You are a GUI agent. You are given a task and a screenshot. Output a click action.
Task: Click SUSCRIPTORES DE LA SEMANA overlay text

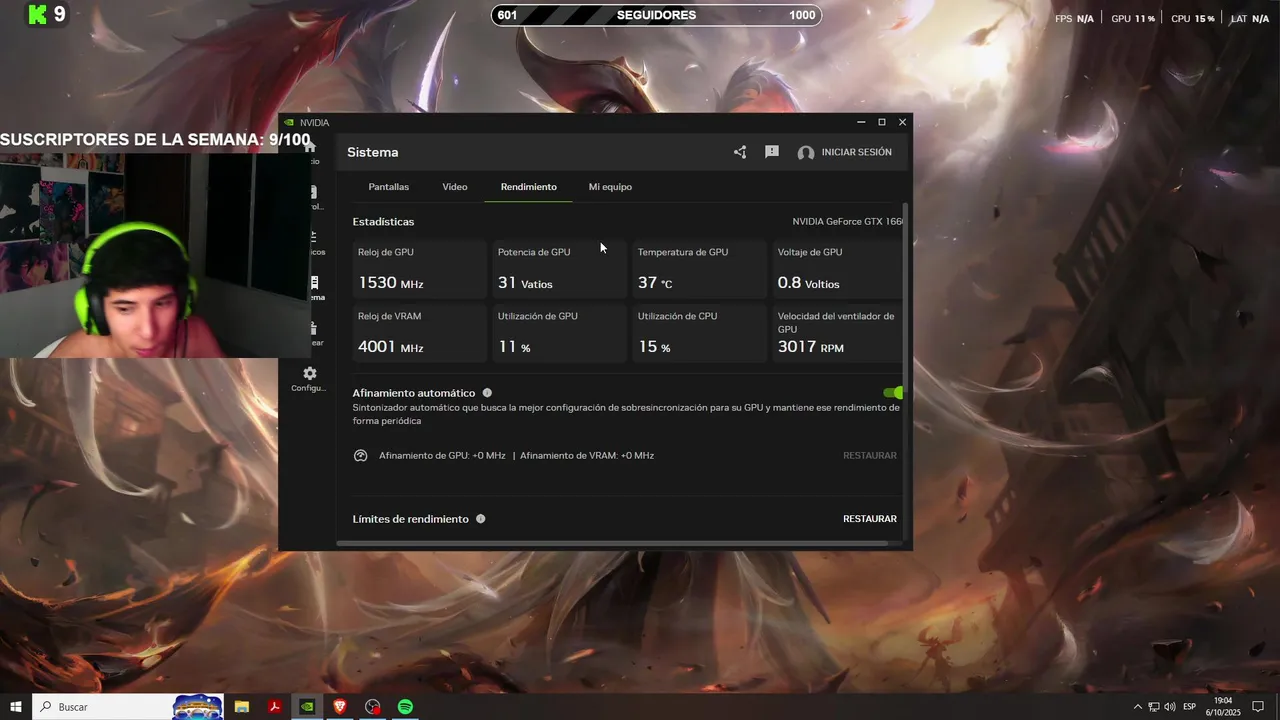click(155, 140)
